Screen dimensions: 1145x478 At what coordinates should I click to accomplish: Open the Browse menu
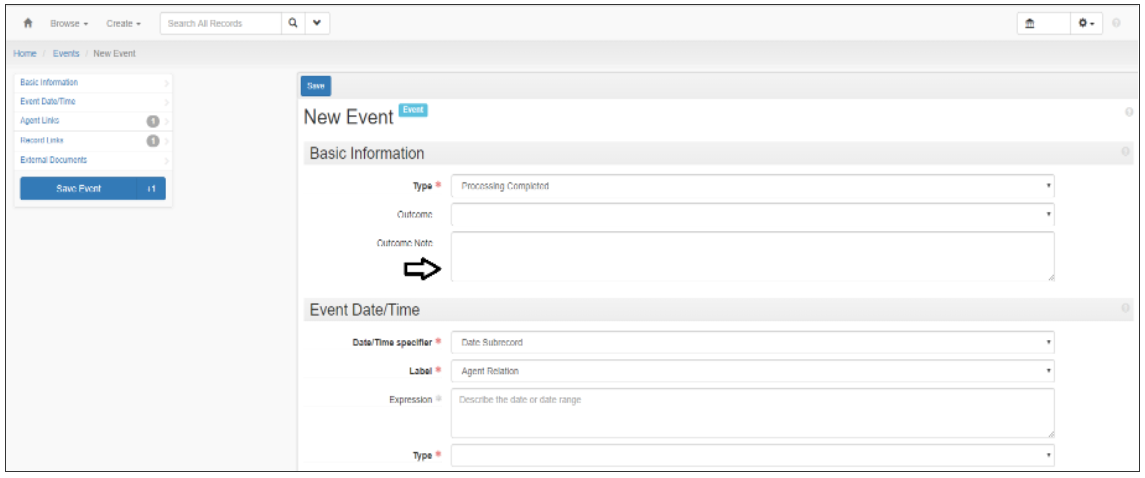69,23
